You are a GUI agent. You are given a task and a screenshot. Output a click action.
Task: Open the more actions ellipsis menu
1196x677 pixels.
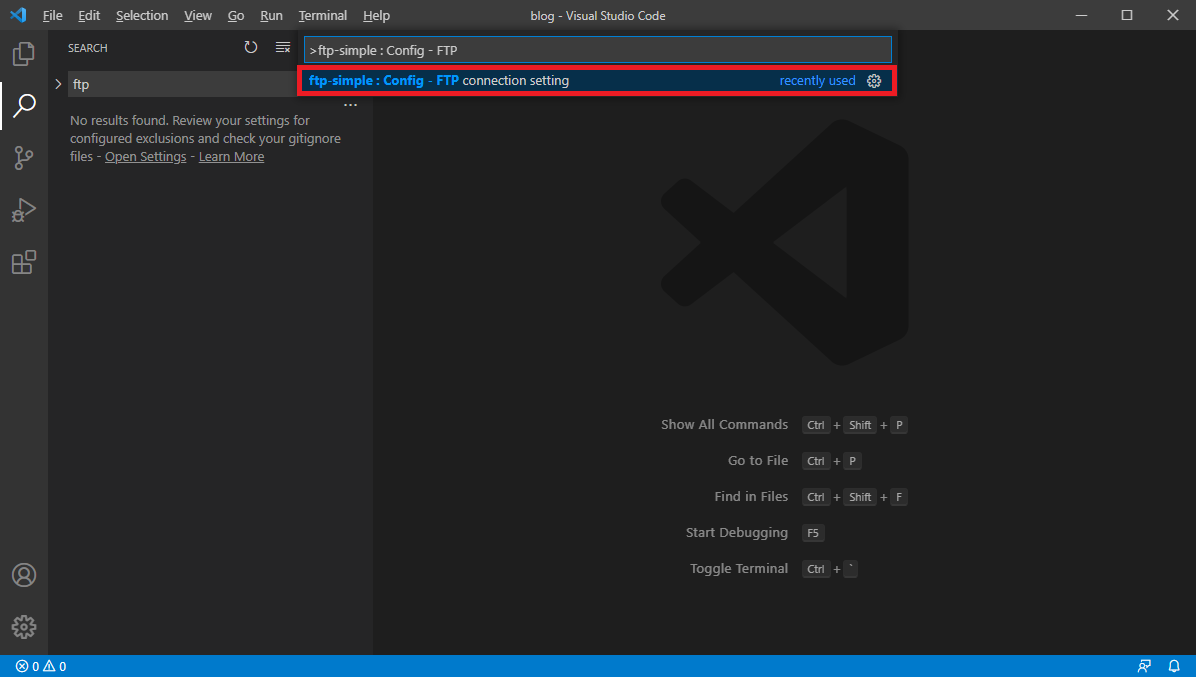click(x=350, y=104)
